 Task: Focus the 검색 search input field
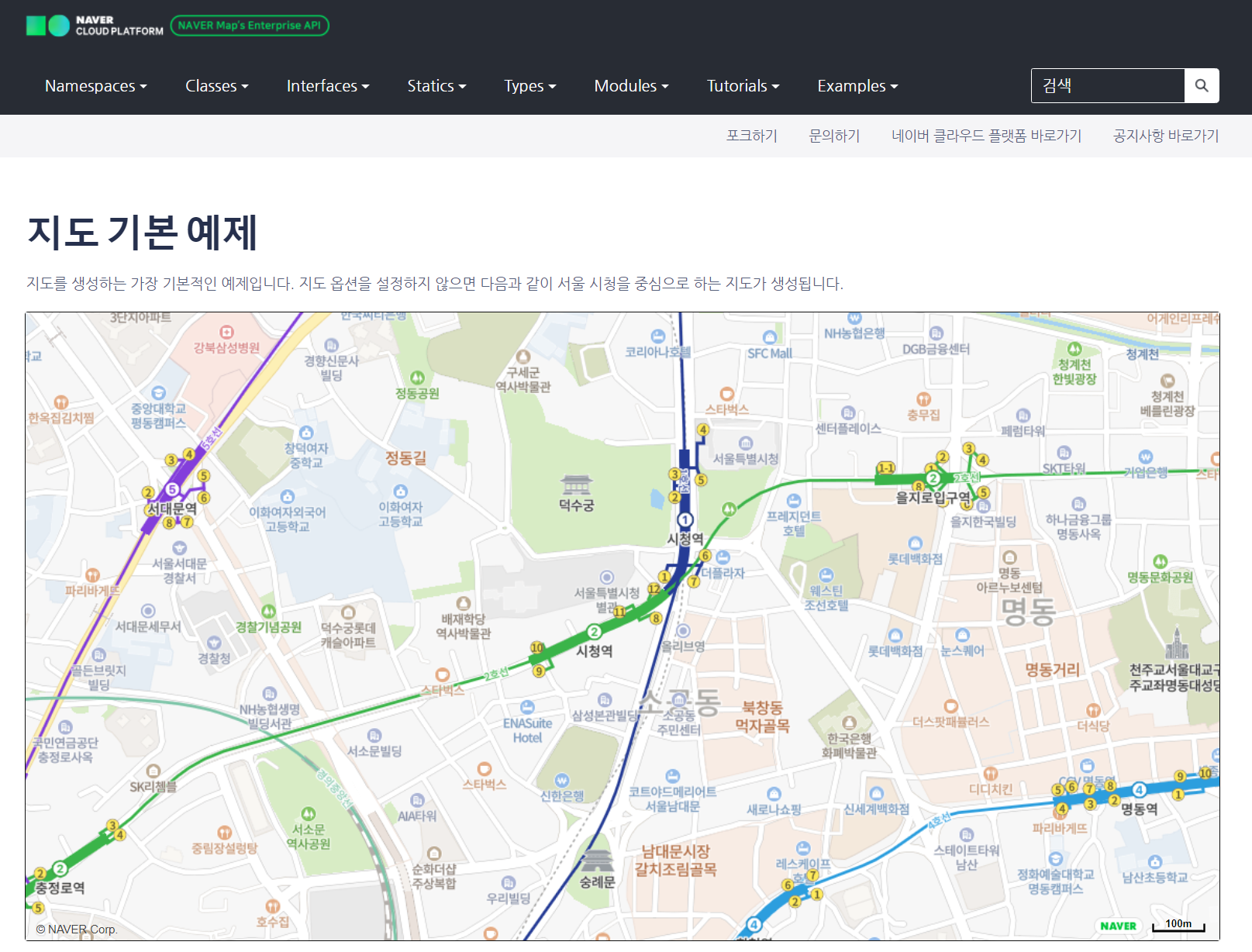coord(1108,85)
